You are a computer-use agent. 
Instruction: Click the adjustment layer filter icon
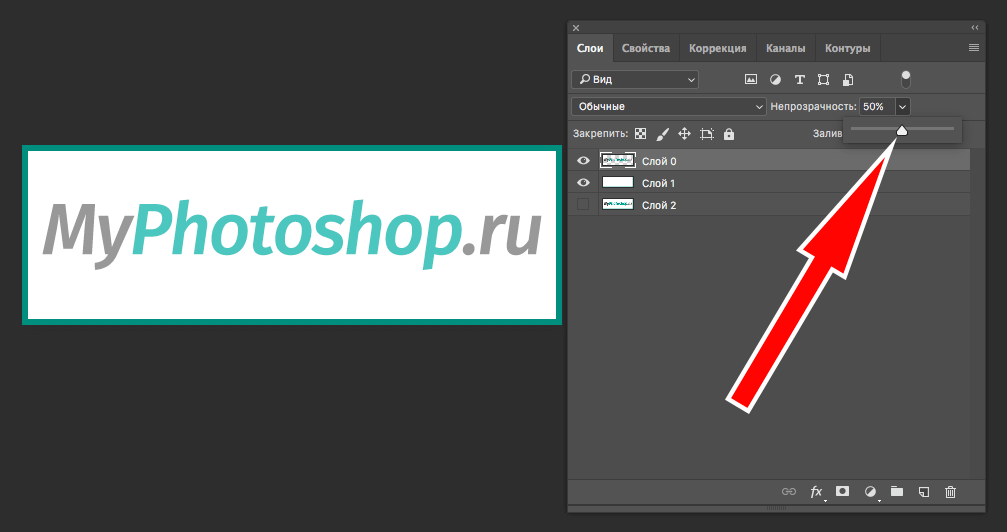[x=775, y=79]
